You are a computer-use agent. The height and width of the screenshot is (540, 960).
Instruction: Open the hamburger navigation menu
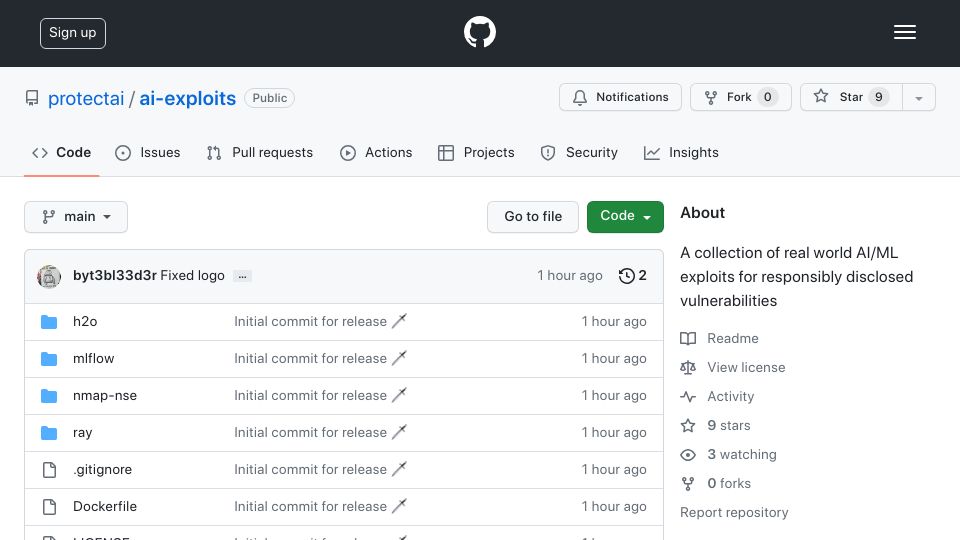(x=904, y=32)
